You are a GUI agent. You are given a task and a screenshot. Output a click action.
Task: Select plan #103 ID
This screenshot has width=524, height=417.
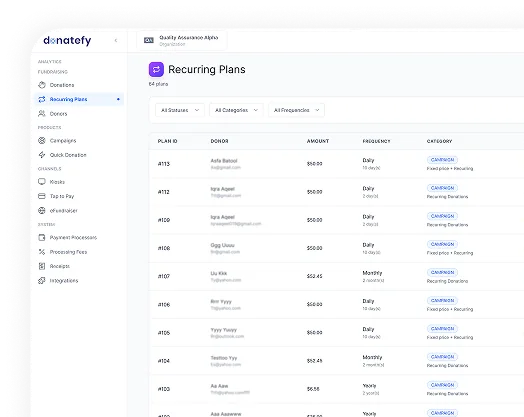coord(164,389)
